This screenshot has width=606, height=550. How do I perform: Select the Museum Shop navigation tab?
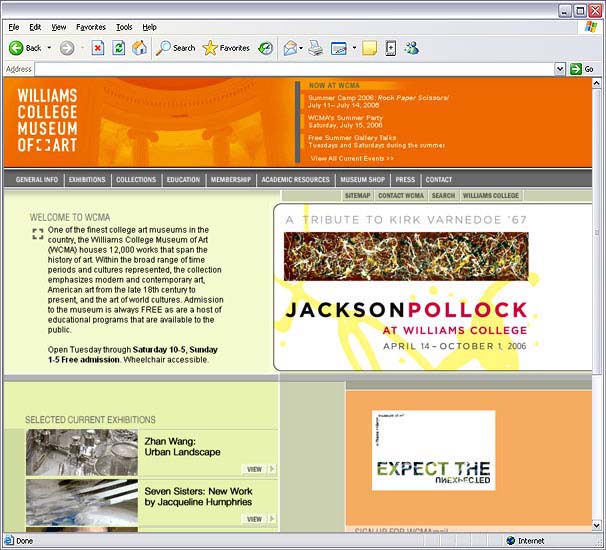coord(363,180)
